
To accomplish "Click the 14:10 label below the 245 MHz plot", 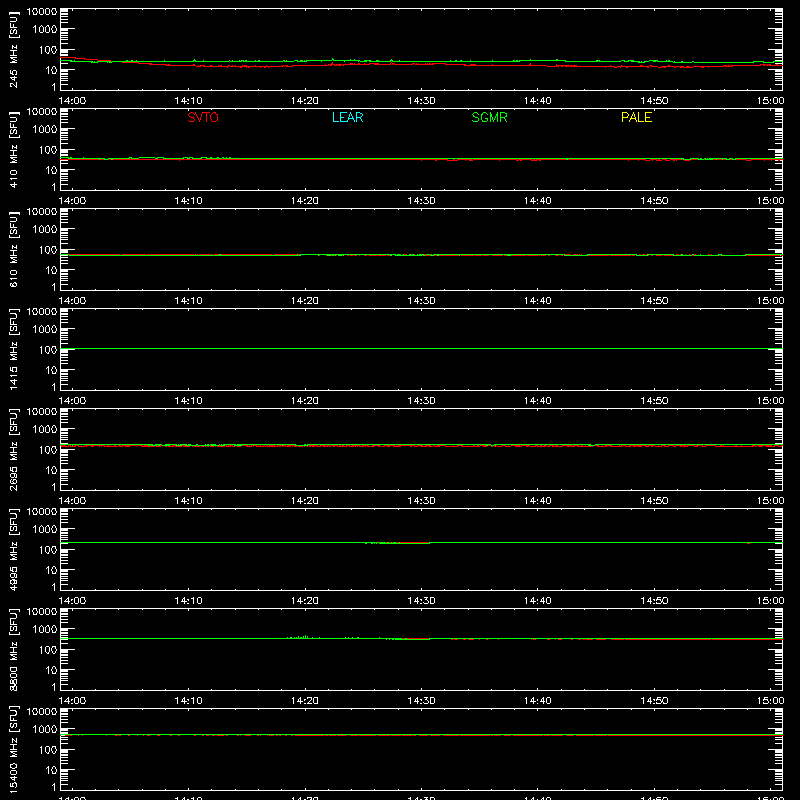I will point(189,101).
